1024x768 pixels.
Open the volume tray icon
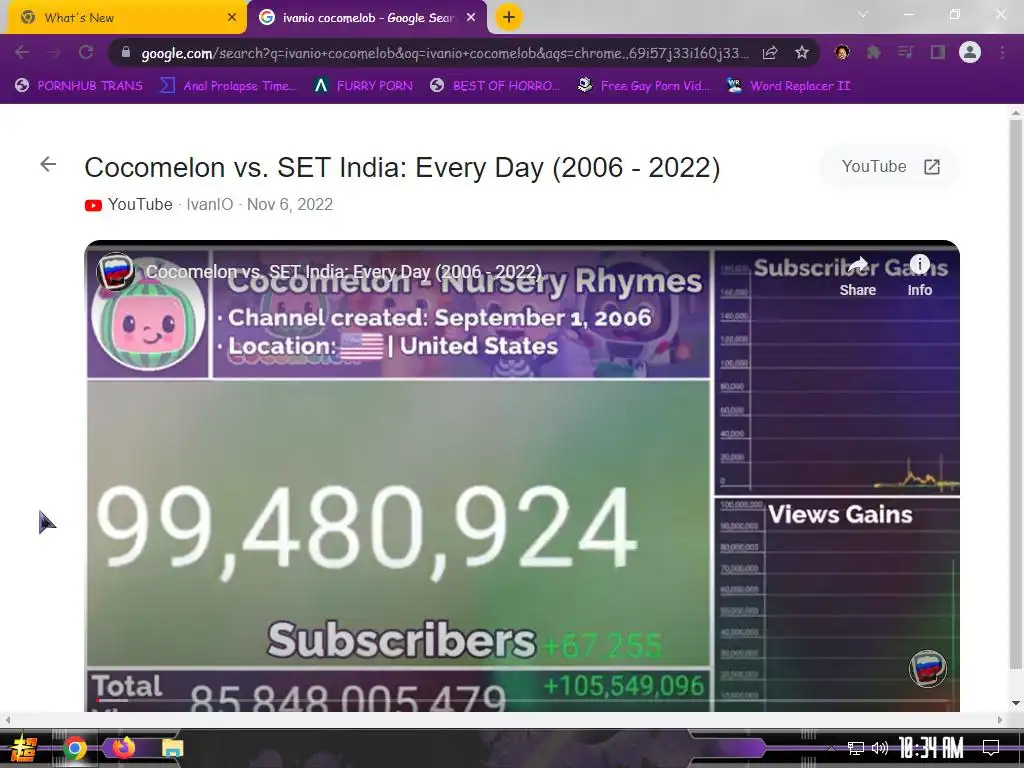(880, 748)
